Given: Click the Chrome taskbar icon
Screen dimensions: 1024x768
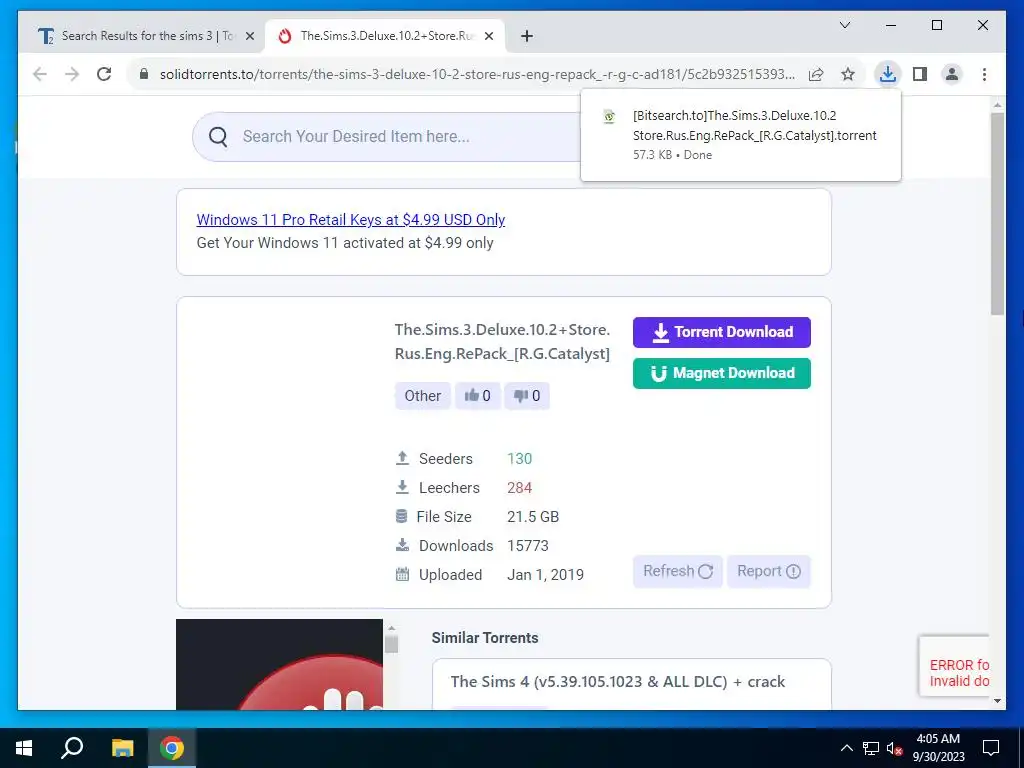Looking at the screenshot, I should pyautogui.click(x=172, y=748).
